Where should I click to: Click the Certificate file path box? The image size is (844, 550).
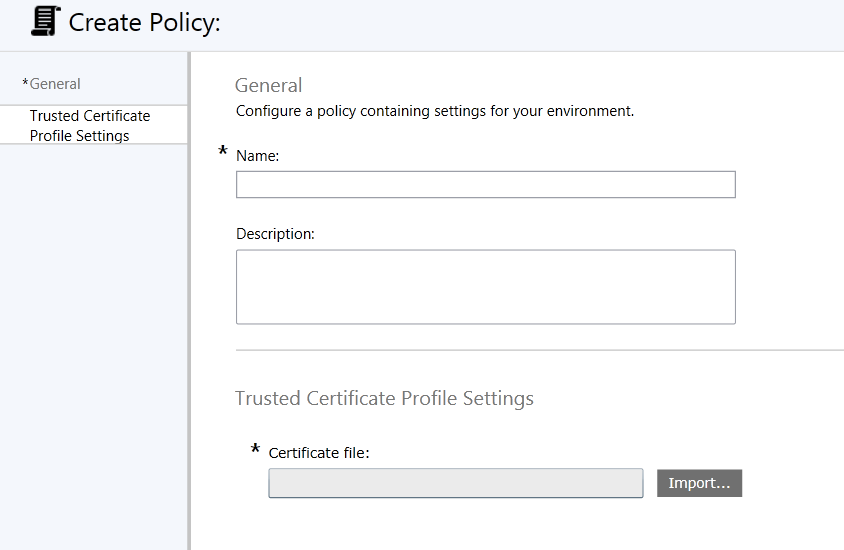pos(455,483)
